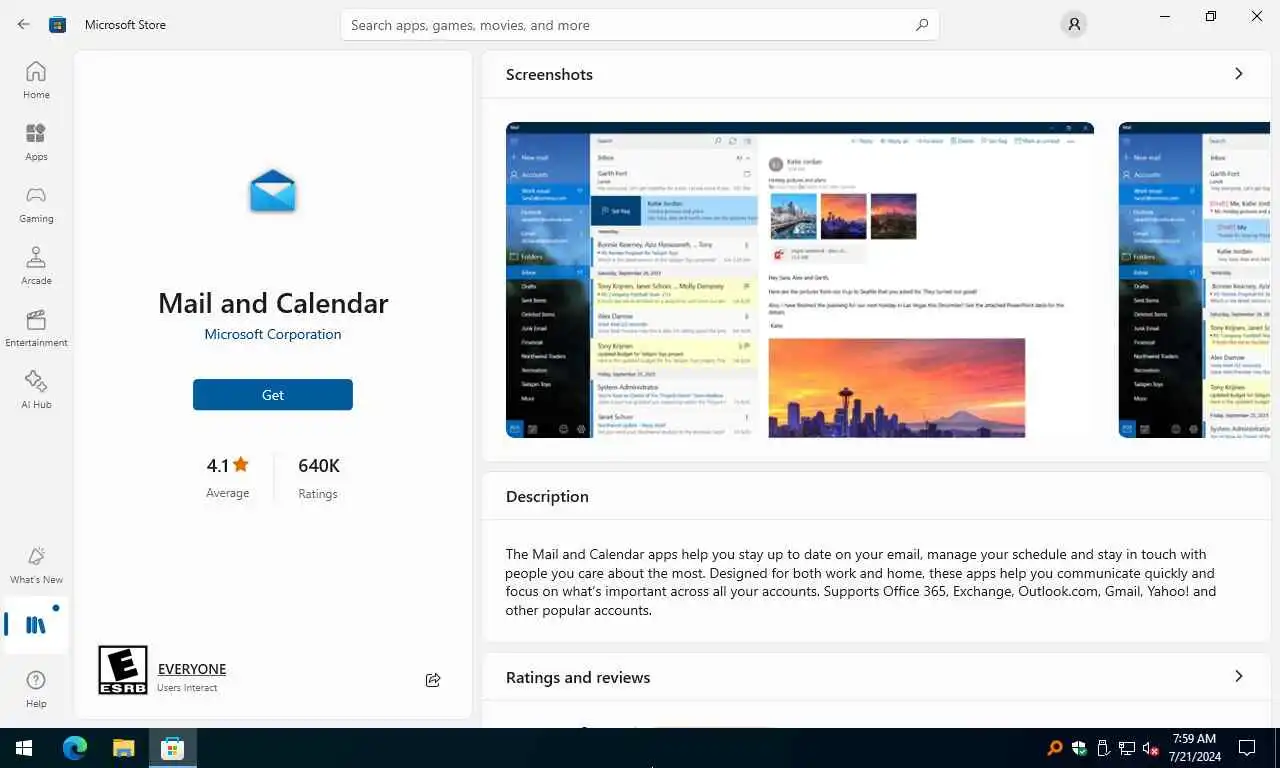Screen dimensions: 1280x768
Task: Click the Mail and Calendar title text
Action: [273, 303]
